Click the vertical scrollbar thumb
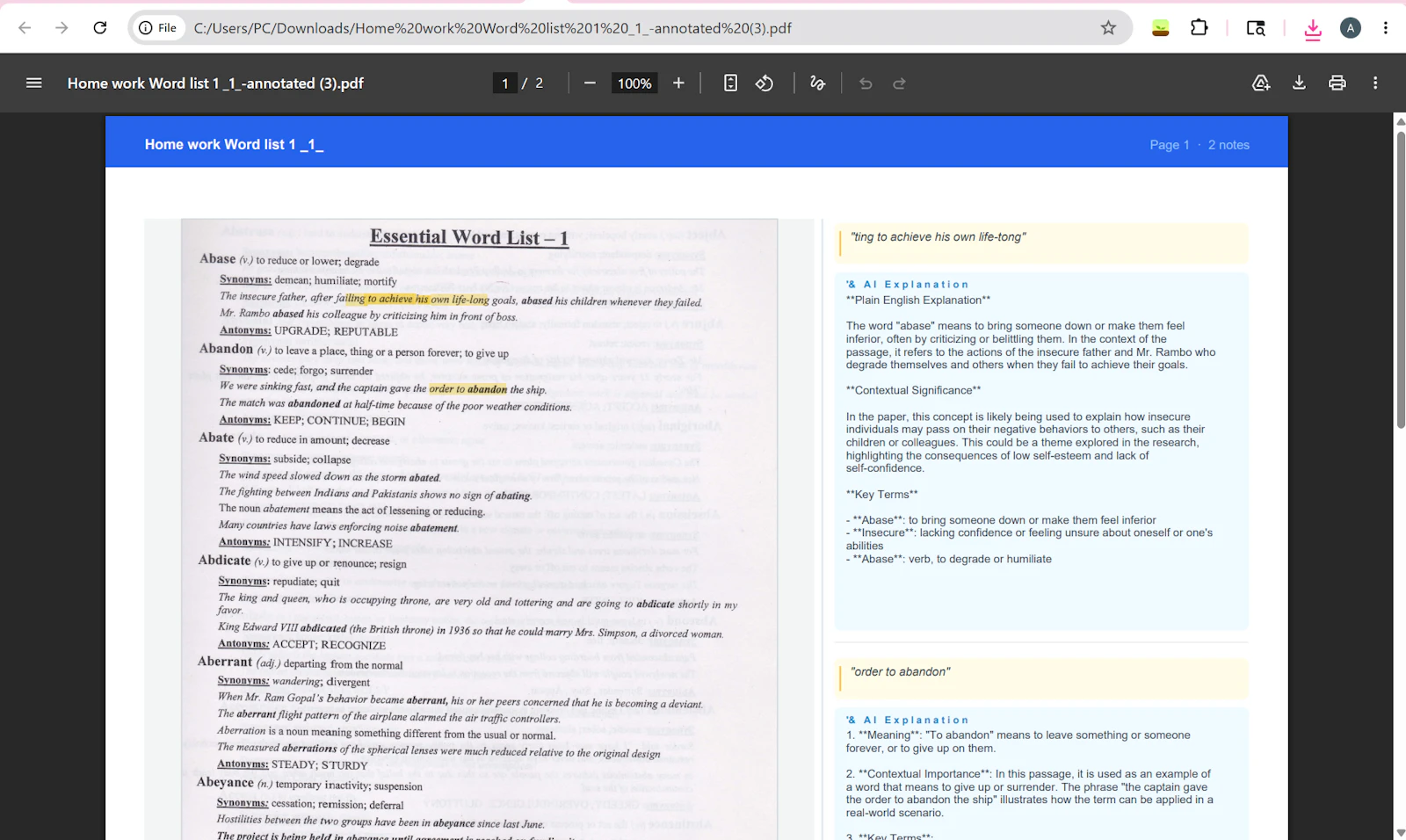This screenshot has width=1406, height=840. click(1400, 279)
